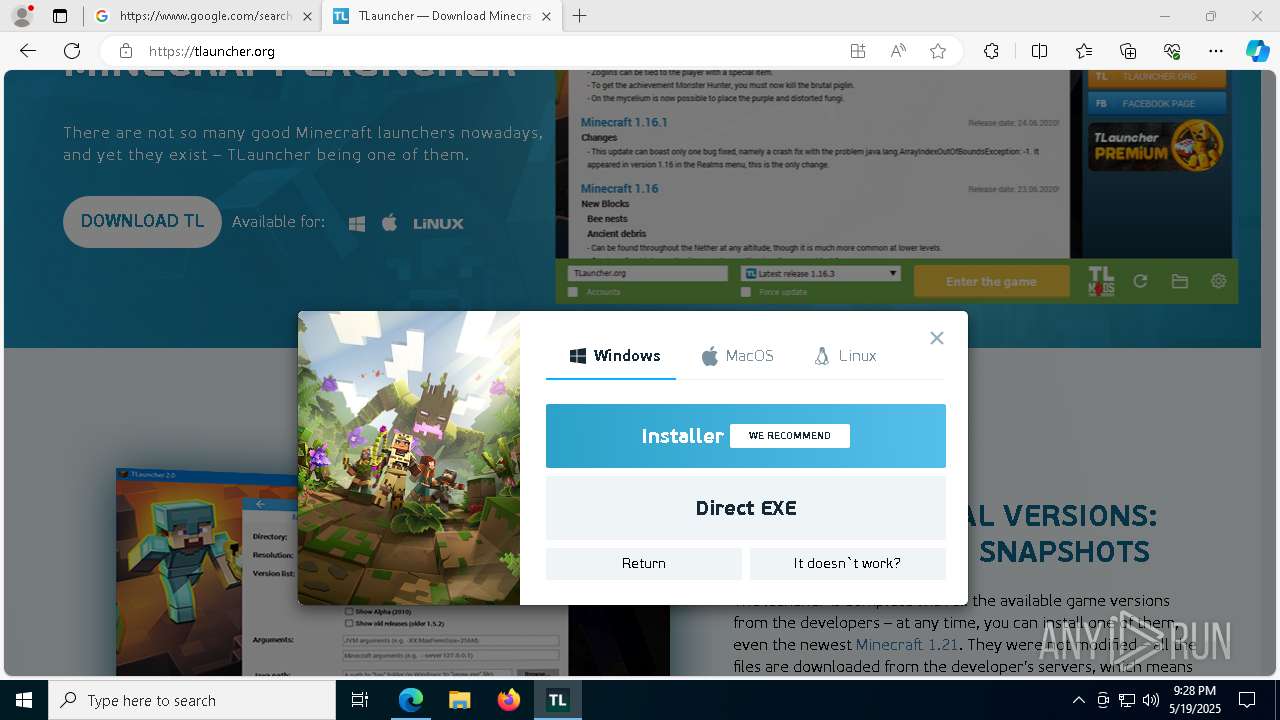Open Latest release 1.16.3 version dropdown
The width and height of the screenshot is (1280, 720).
(x=820, y=273)
